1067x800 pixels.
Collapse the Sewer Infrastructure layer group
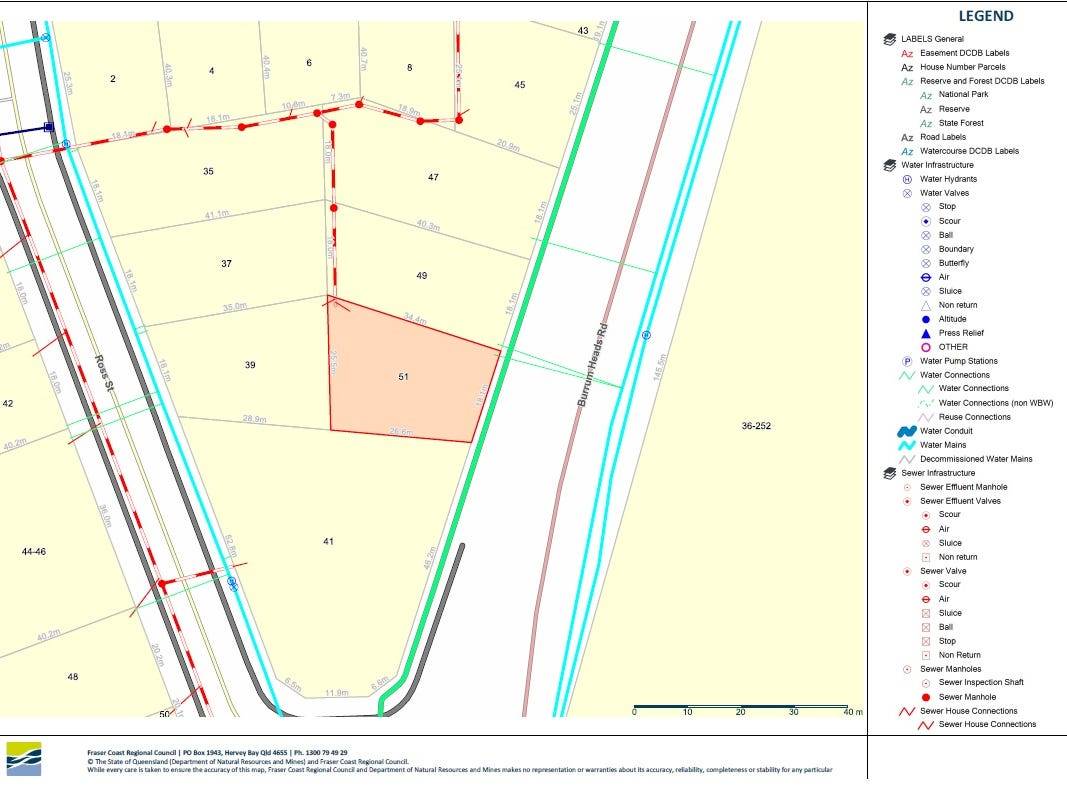point(889,473)
